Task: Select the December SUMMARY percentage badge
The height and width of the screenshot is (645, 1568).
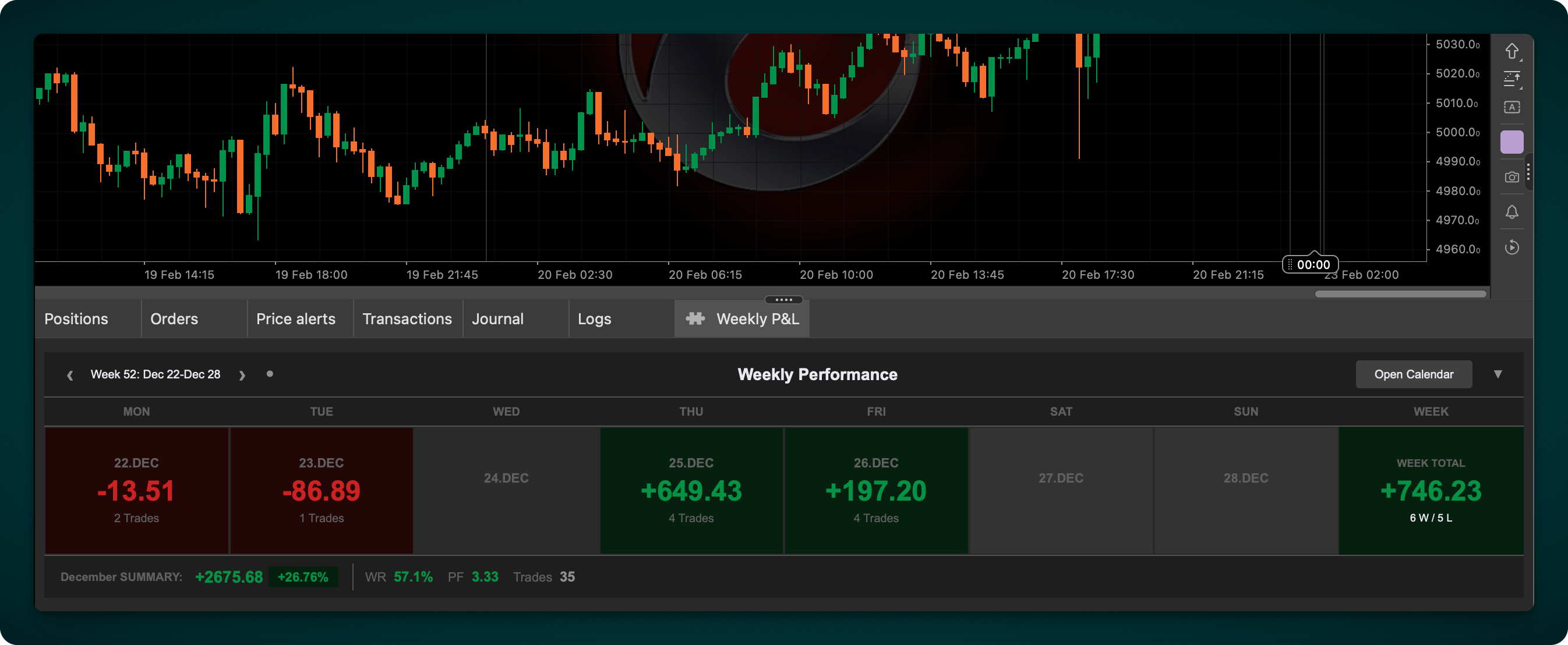Action: point(303,577)
